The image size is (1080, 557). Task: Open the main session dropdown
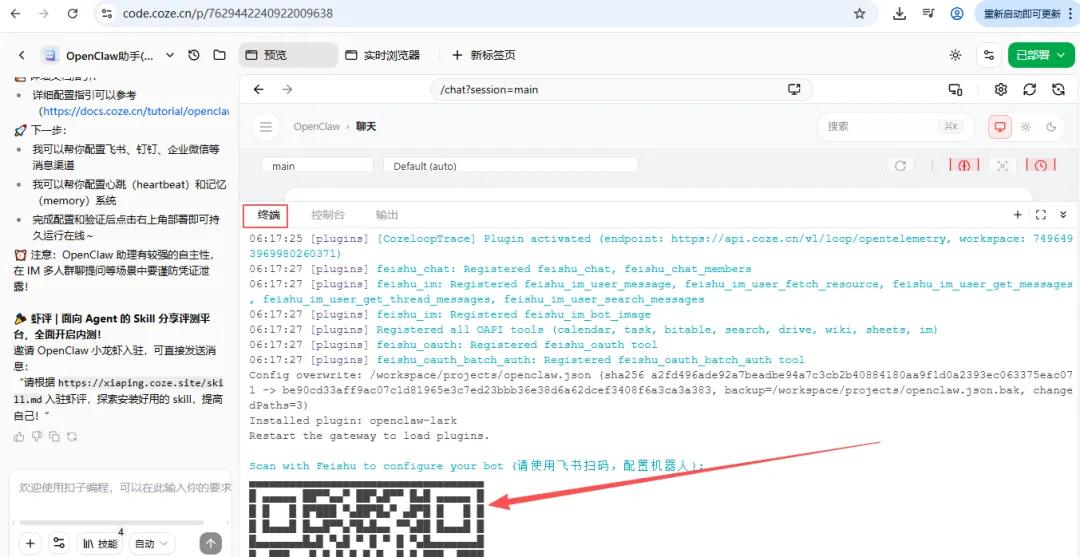coord(318,166)
